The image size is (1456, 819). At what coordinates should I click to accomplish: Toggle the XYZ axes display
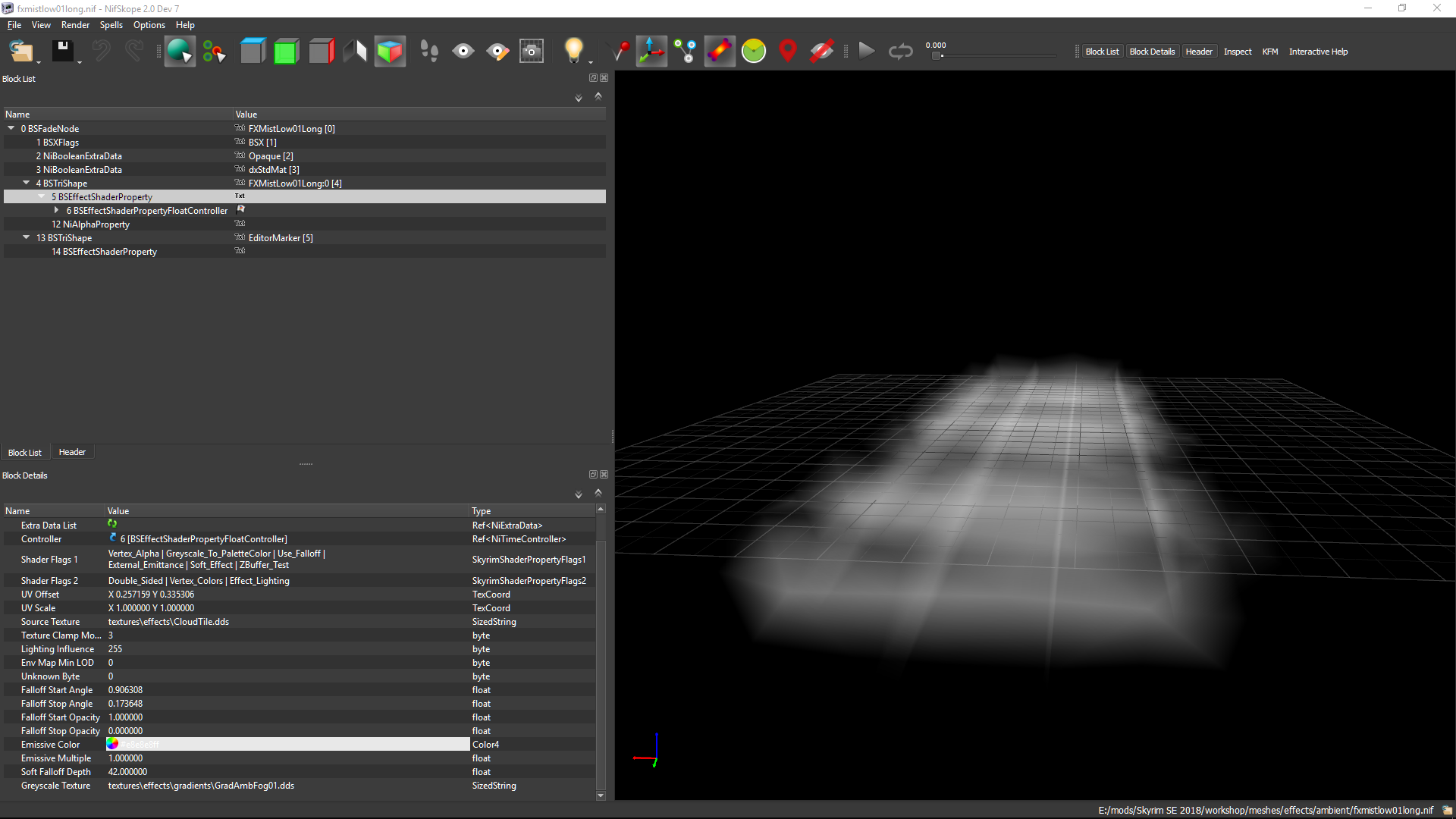coord(651,52)
